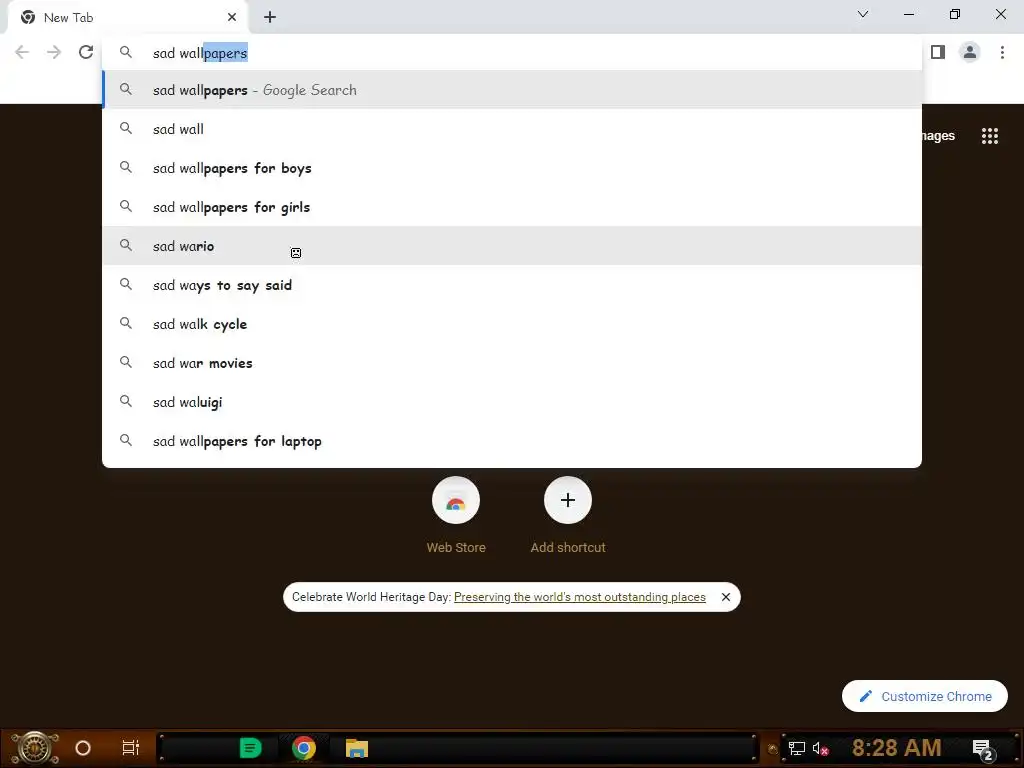The image size is (1024, 768).
Task: Open the network icon in system tray
Action: [x=796, y=749]
